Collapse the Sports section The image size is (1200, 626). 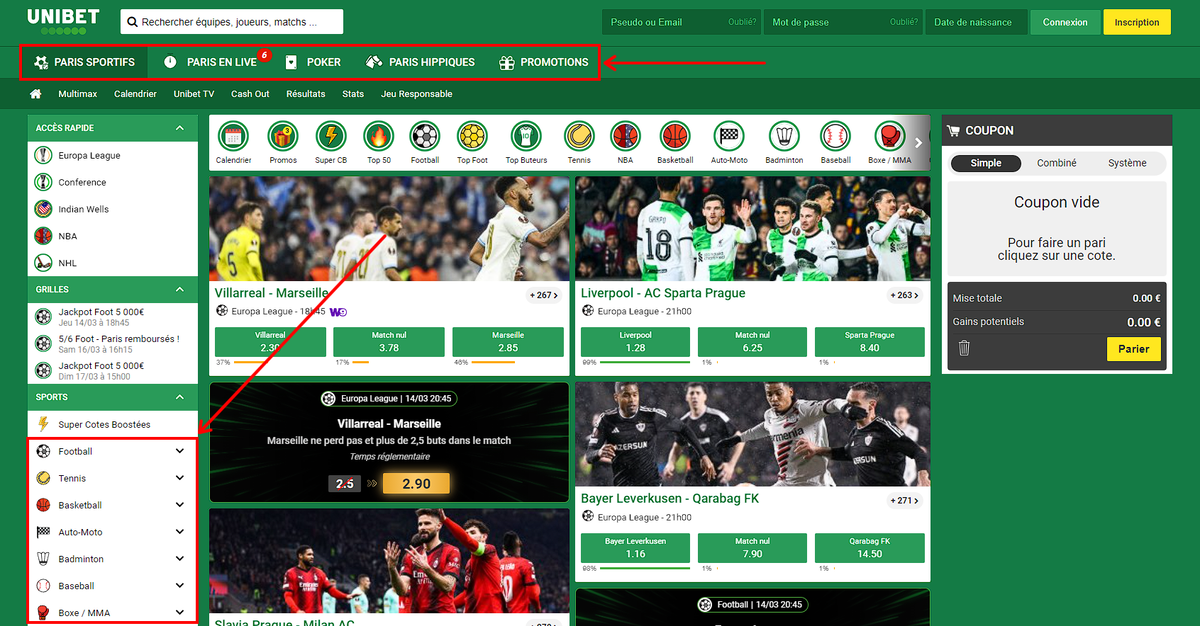coord(180,397)
